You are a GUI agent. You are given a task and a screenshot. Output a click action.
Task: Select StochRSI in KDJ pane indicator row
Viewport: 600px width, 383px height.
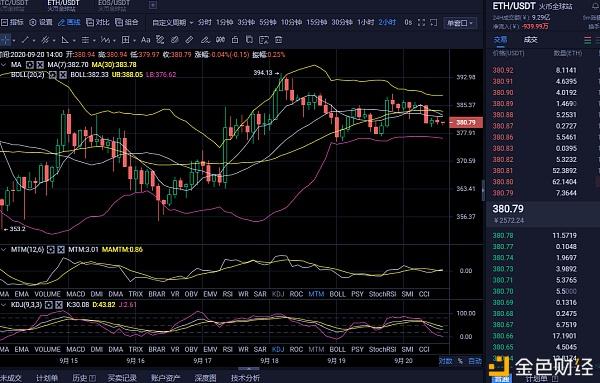(382, 349)
